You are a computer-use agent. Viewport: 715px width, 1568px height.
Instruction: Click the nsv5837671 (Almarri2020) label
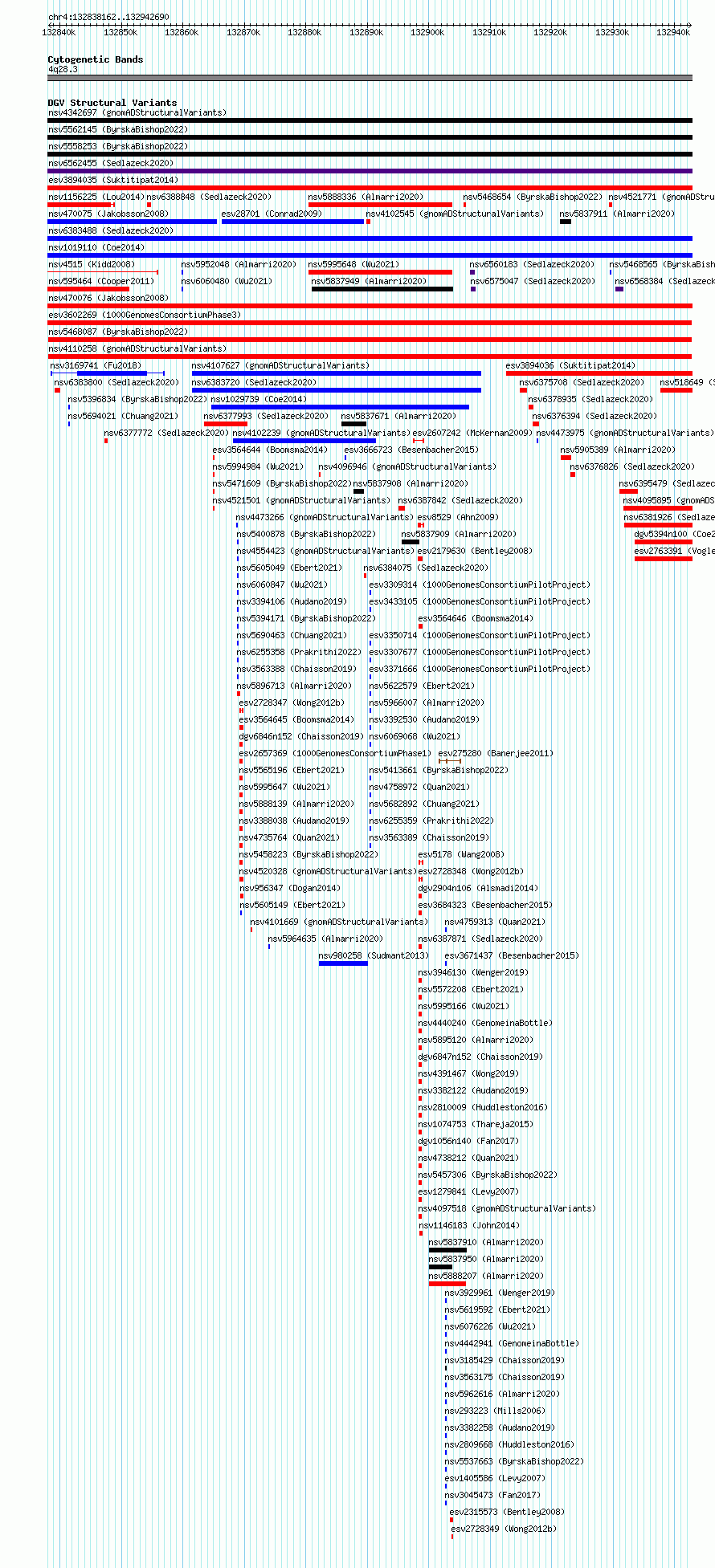pyautogui.click(x=398, y=416)
